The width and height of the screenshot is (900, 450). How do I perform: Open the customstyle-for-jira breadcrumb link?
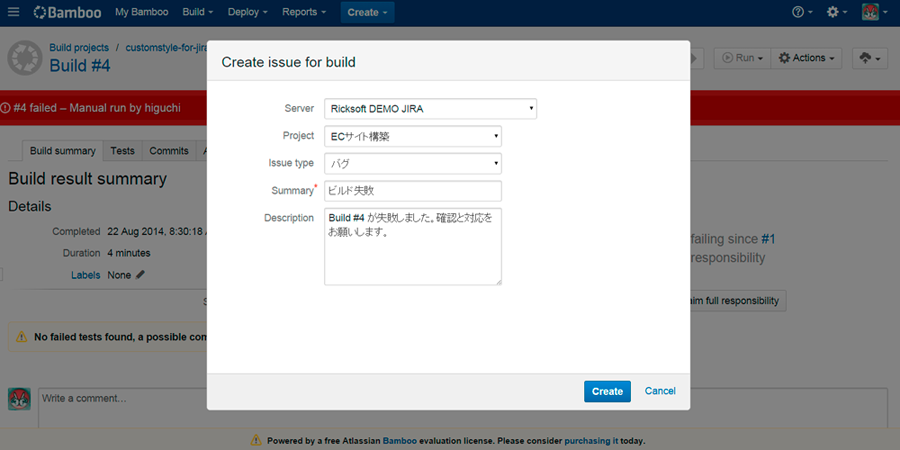coord(166,48)
